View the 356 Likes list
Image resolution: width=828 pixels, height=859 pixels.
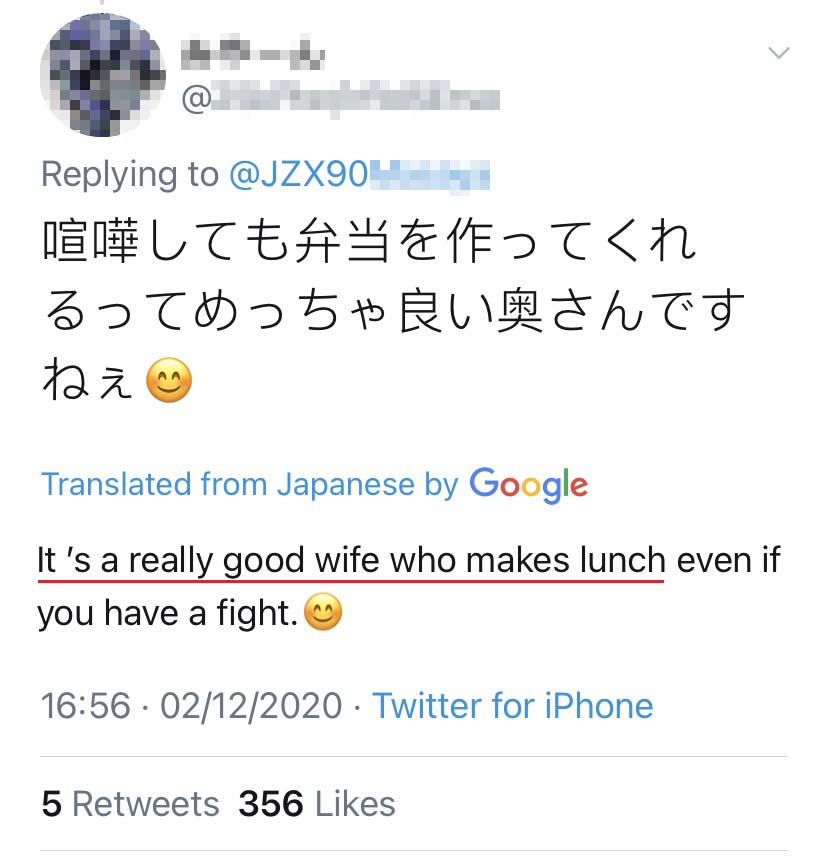(x=316, y=804)
